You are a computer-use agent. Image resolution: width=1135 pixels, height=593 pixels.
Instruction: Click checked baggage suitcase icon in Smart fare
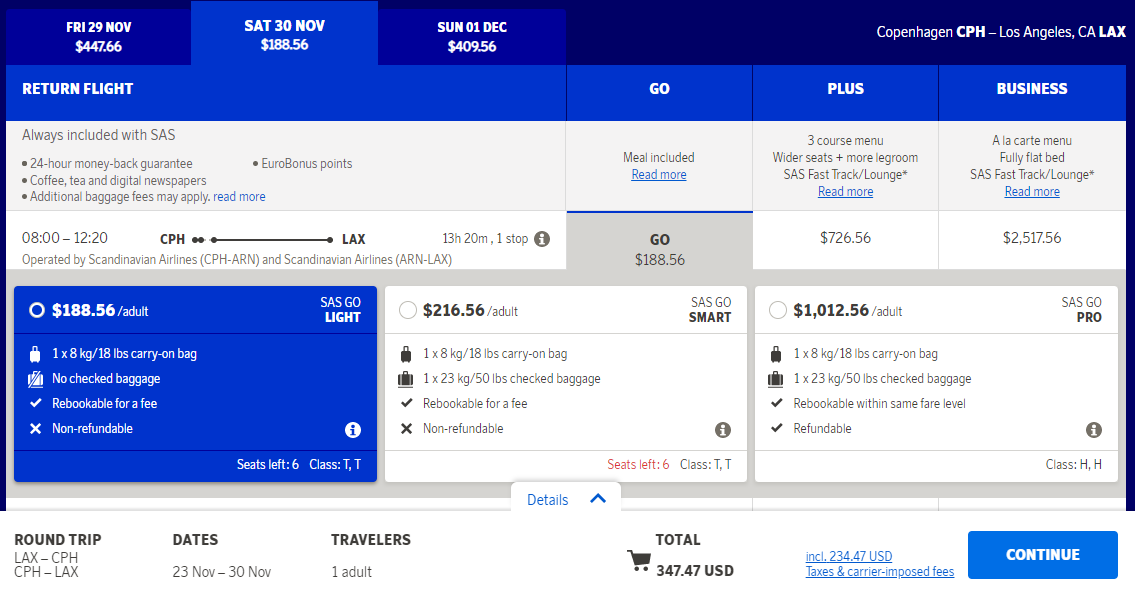click(x=406, y=379)
